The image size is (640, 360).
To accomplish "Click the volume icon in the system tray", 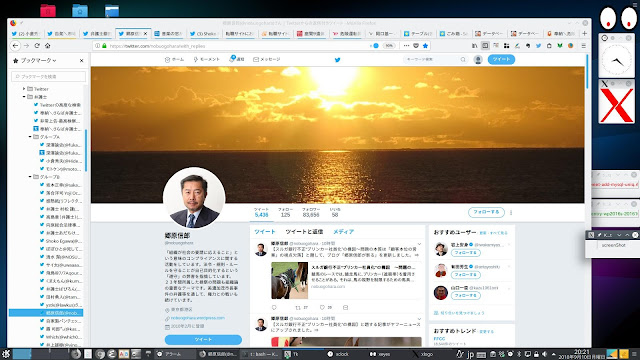I will 544,354.
